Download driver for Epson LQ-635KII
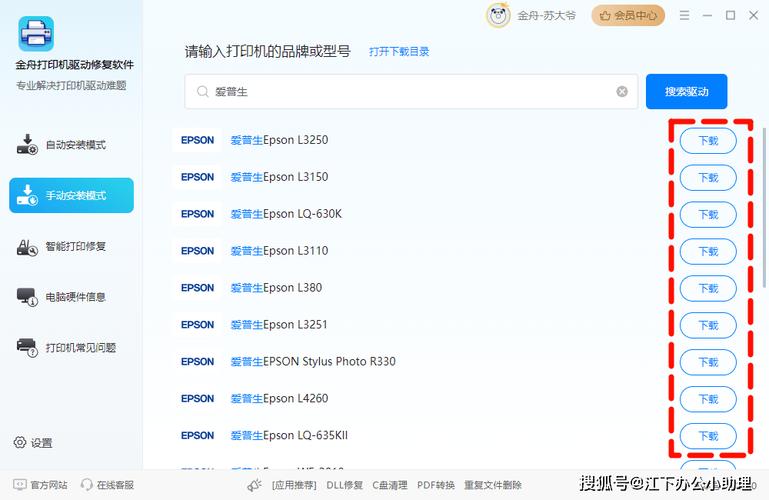This screenshot has height=500, width=769. point(708,436)
